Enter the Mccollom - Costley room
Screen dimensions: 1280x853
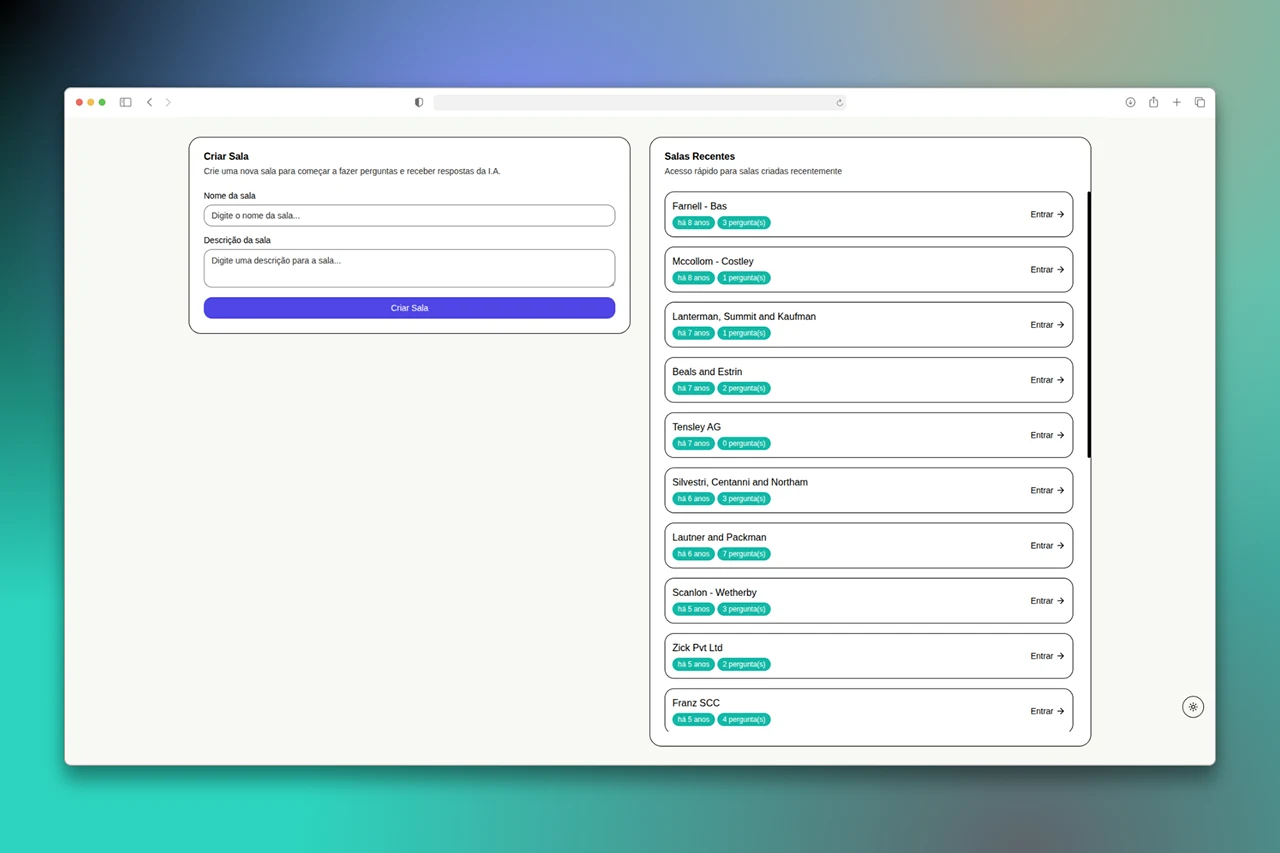(x=1047, y=269)
